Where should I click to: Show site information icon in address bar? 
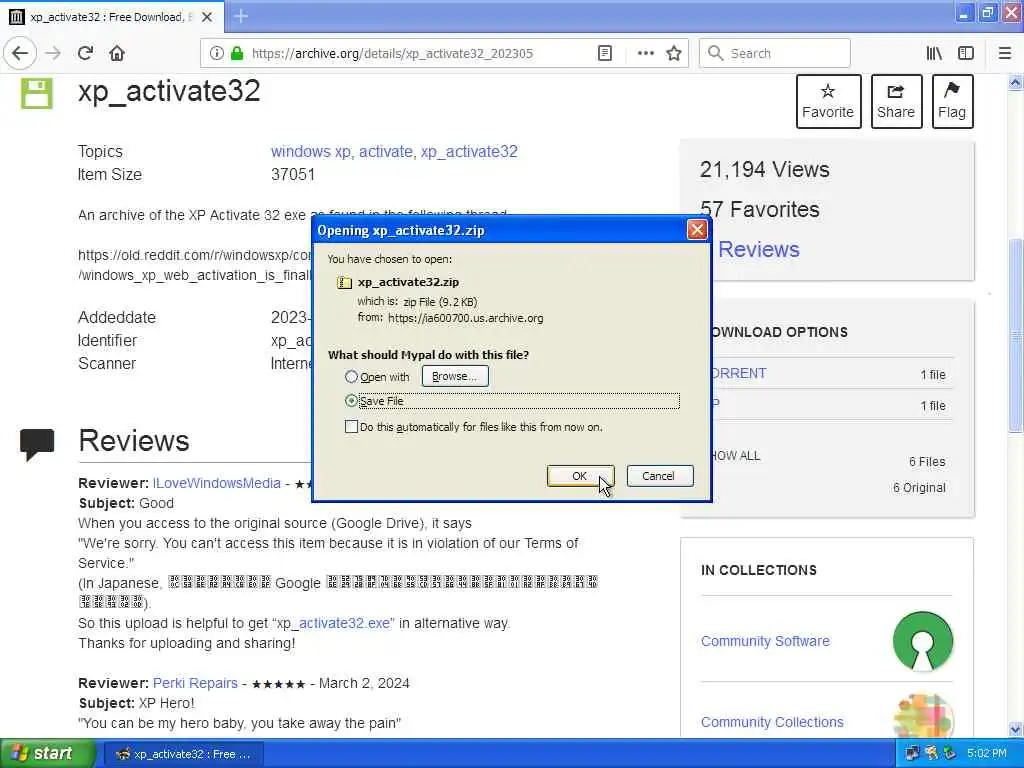[216, 53]
